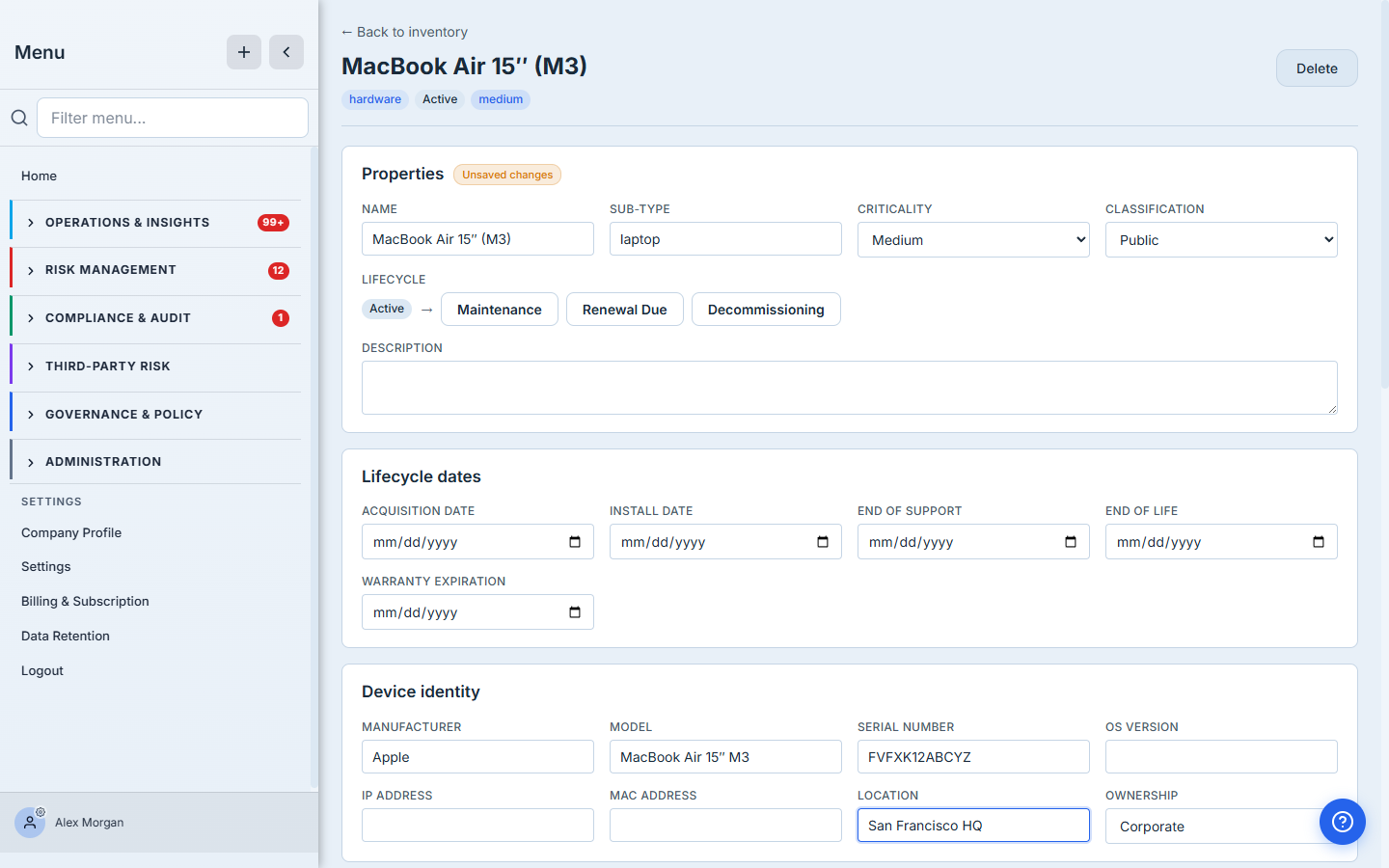The height and width of the screenshot is (868, 1389).
Task: Open the Warranty Expiration calendar icon
Action: click(575, 612)
